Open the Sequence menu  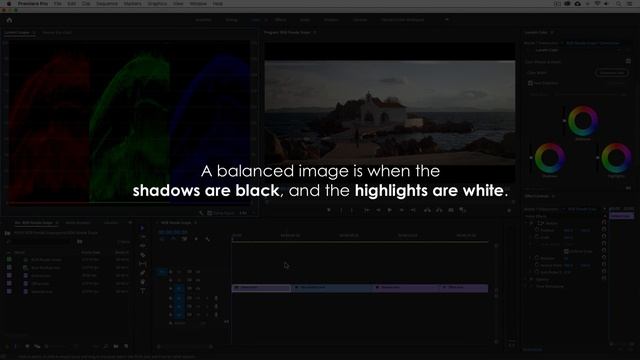tap(107, 4)
